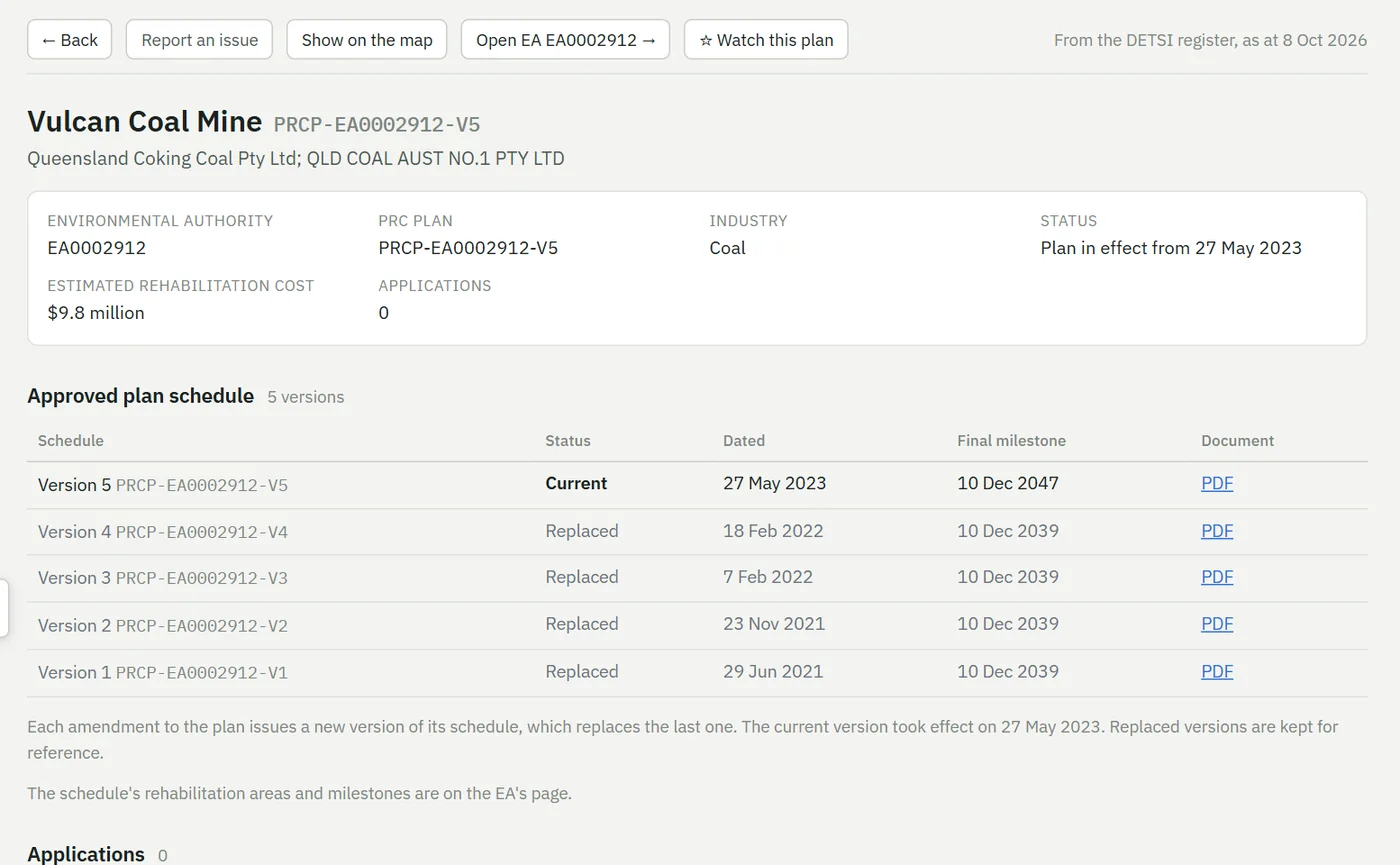Click the 27 May 2023 dated cell
The width and height of the screenshot is (1400, 865).
point(775,483)
